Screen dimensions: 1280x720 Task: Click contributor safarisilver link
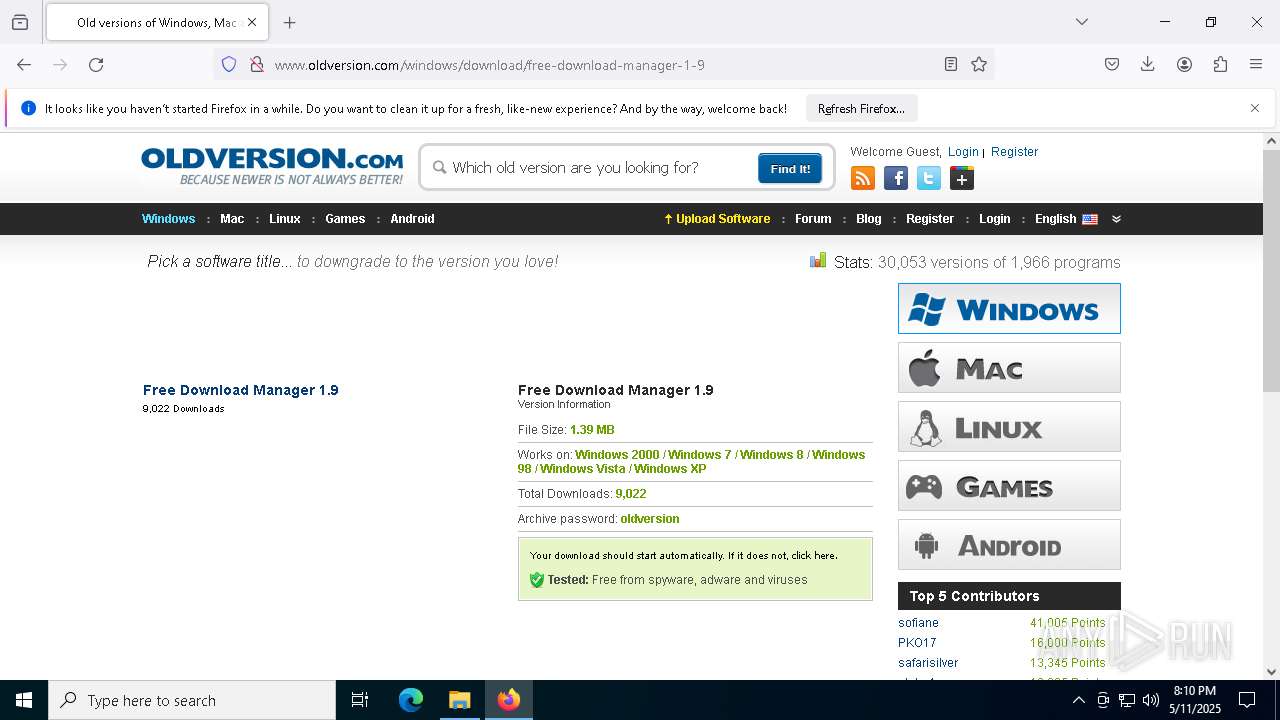tap(928, 663)
